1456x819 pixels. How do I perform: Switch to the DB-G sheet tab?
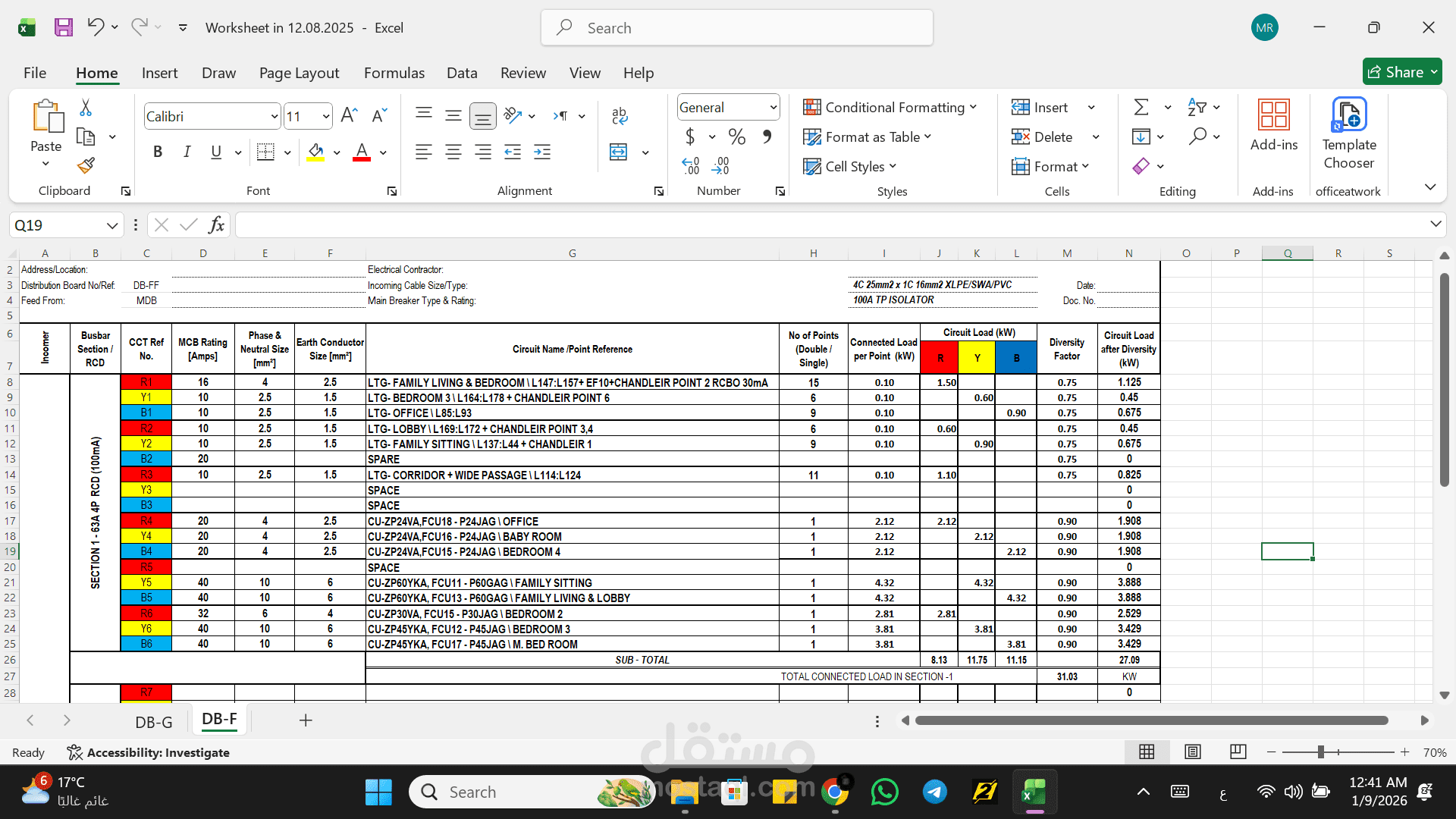[x=154, y=722]
